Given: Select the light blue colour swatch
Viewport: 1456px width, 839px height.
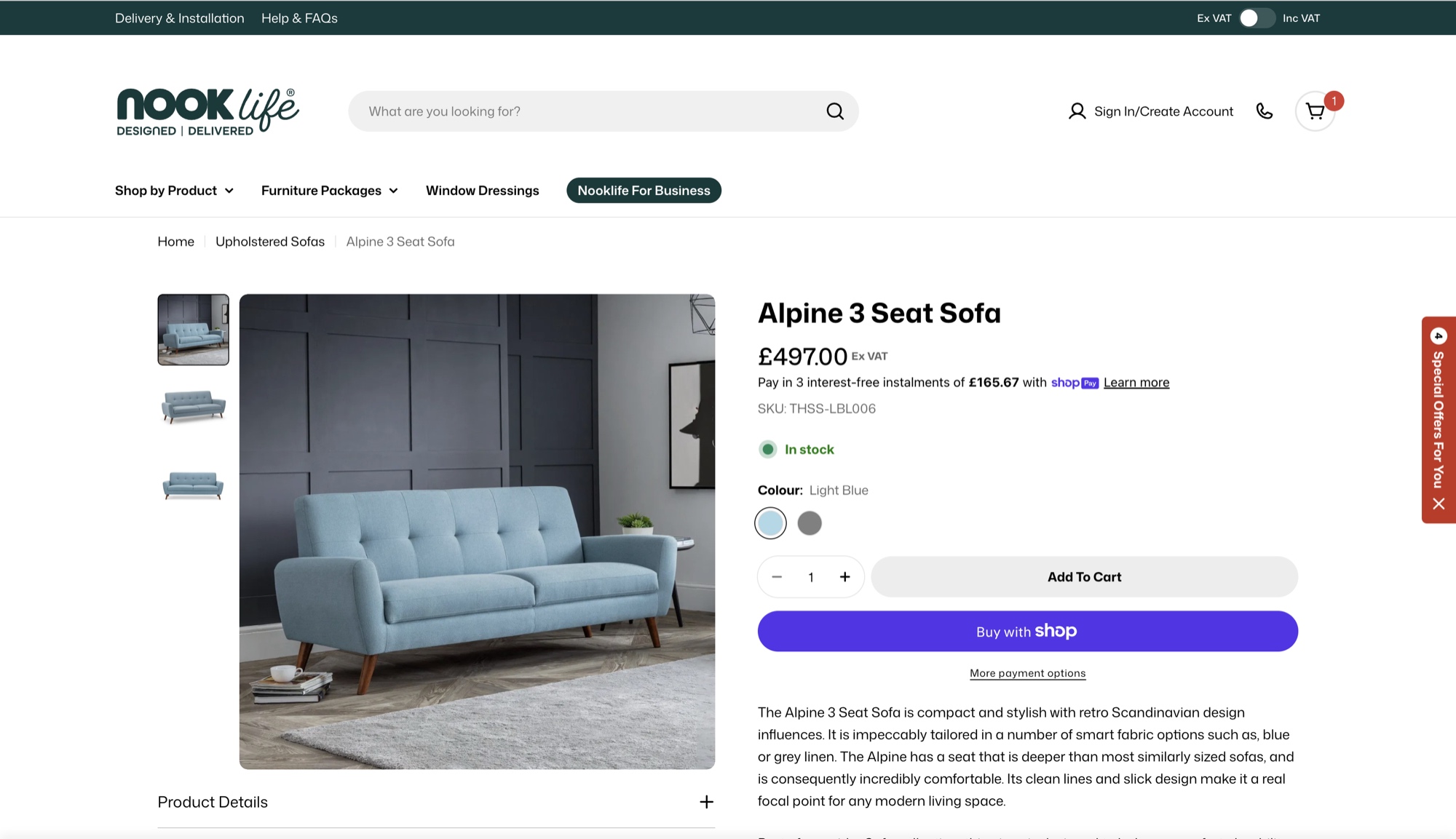Looking at the screenshot, I should click(x=770, y=523).
